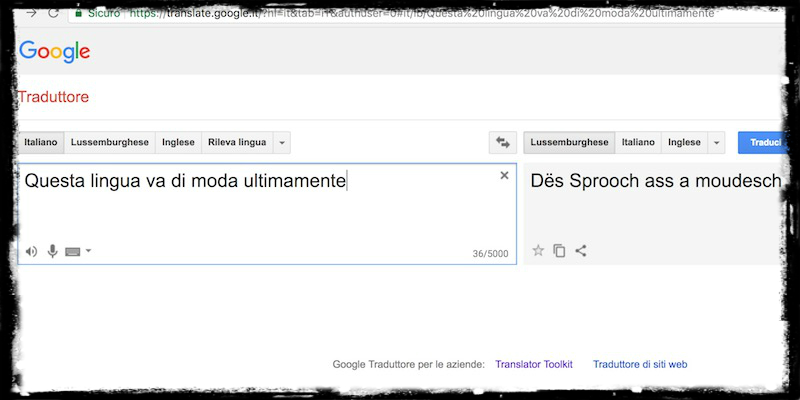Enable Rileva lingua auto-detection
This screenshot has width=800, height=400.
(237, 142)
